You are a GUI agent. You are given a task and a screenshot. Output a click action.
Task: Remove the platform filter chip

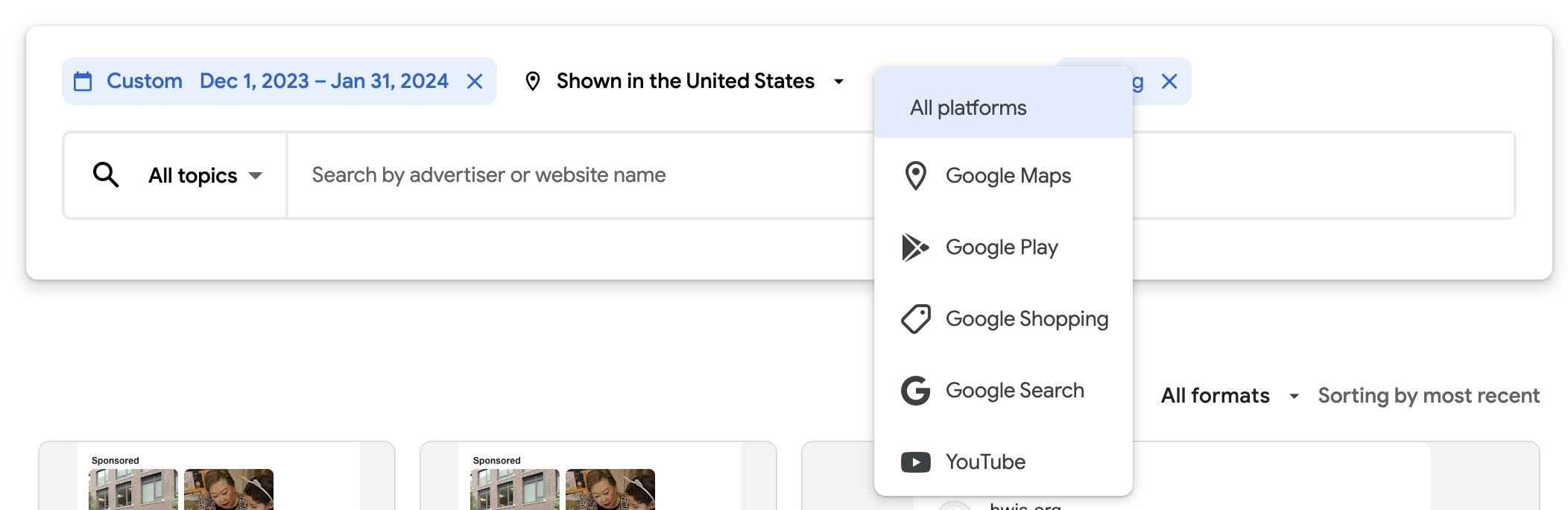coord(1169,81)
